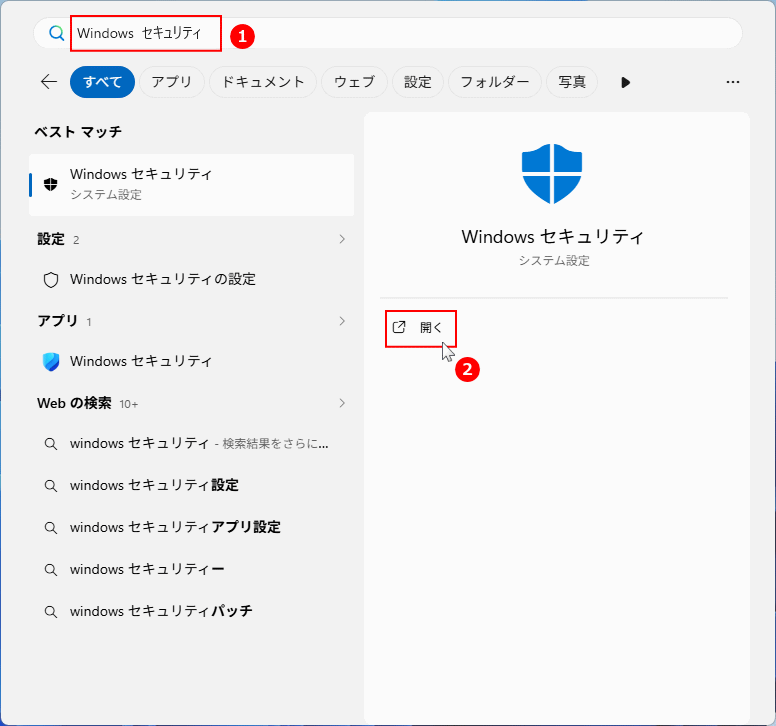Search web for windows セキュリティアプリ設定
The width and height of the screenshot is (776, 726).
(192, 528)
